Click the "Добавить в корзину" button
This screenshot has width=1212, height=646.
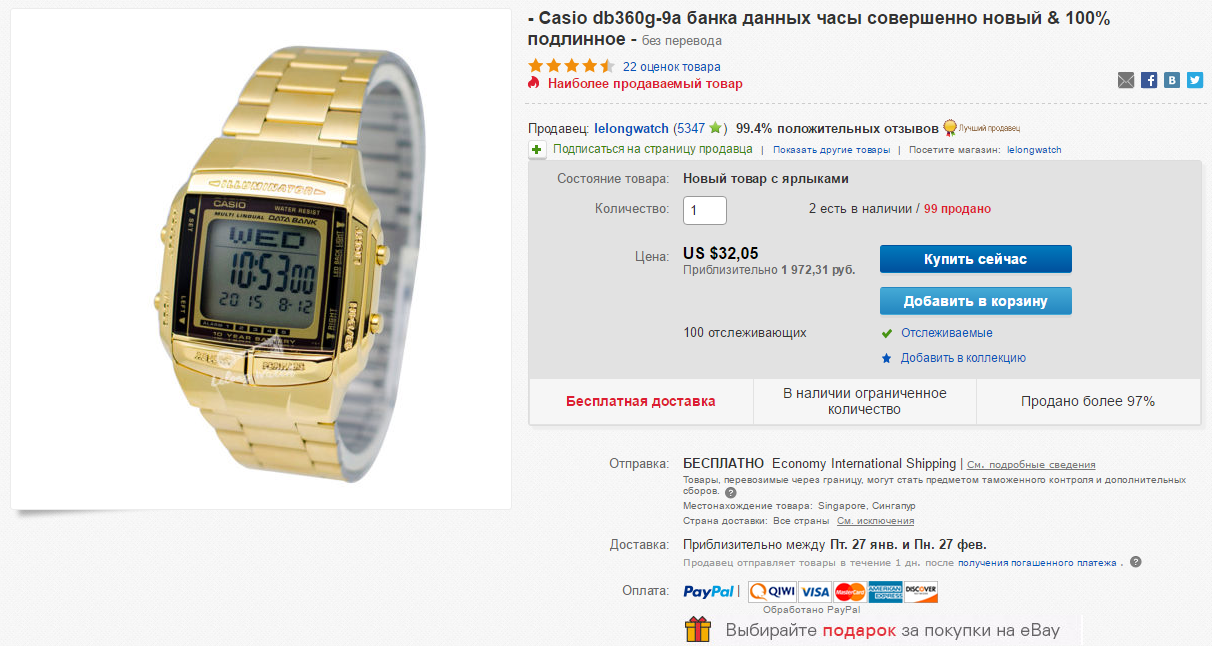[x=976, y=301]
